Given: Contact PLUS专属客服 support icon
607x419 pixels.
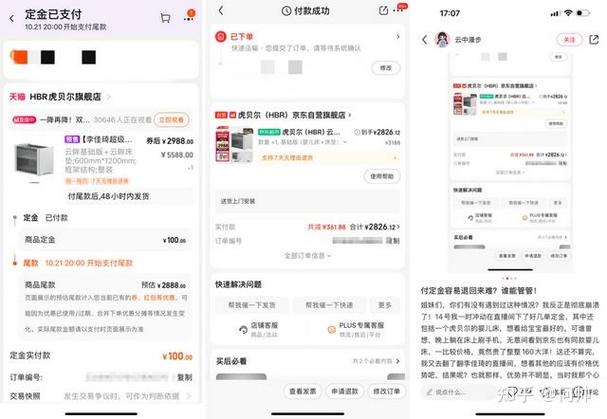Looking at the screenshot, I should (x=332, y=330).
